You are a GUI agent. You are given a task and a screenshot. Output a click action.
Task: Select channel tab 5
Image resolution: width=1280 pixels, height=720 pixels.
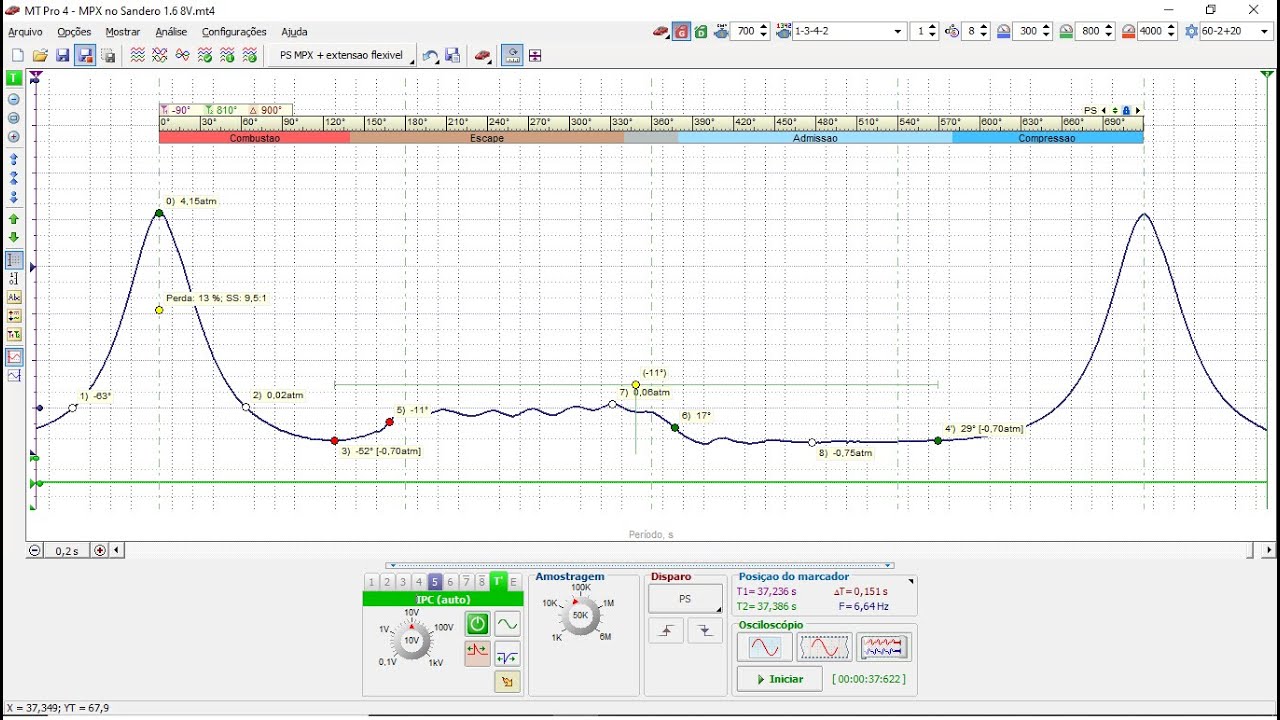click(435, 582)
